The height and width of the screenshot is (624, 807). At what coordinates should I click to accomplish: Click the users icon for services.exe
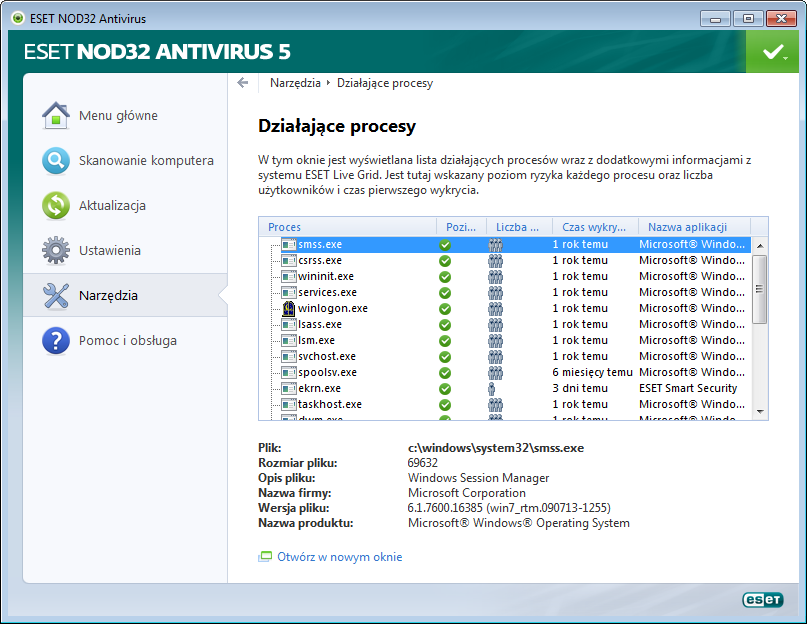point(495,293)
